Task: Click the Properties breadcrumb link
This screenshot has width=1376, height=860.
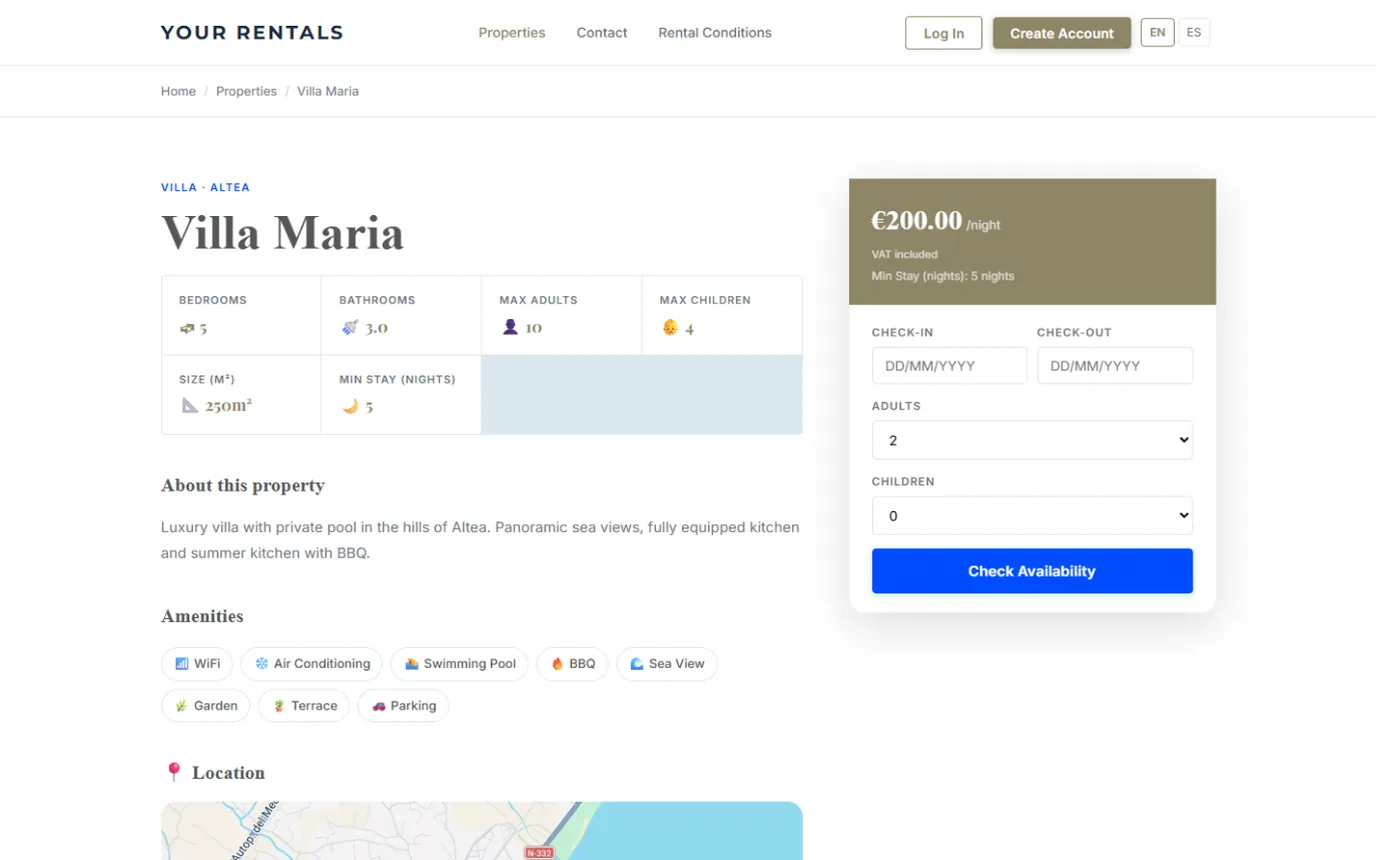Action: pyautogui.click(x=246, y=91)
